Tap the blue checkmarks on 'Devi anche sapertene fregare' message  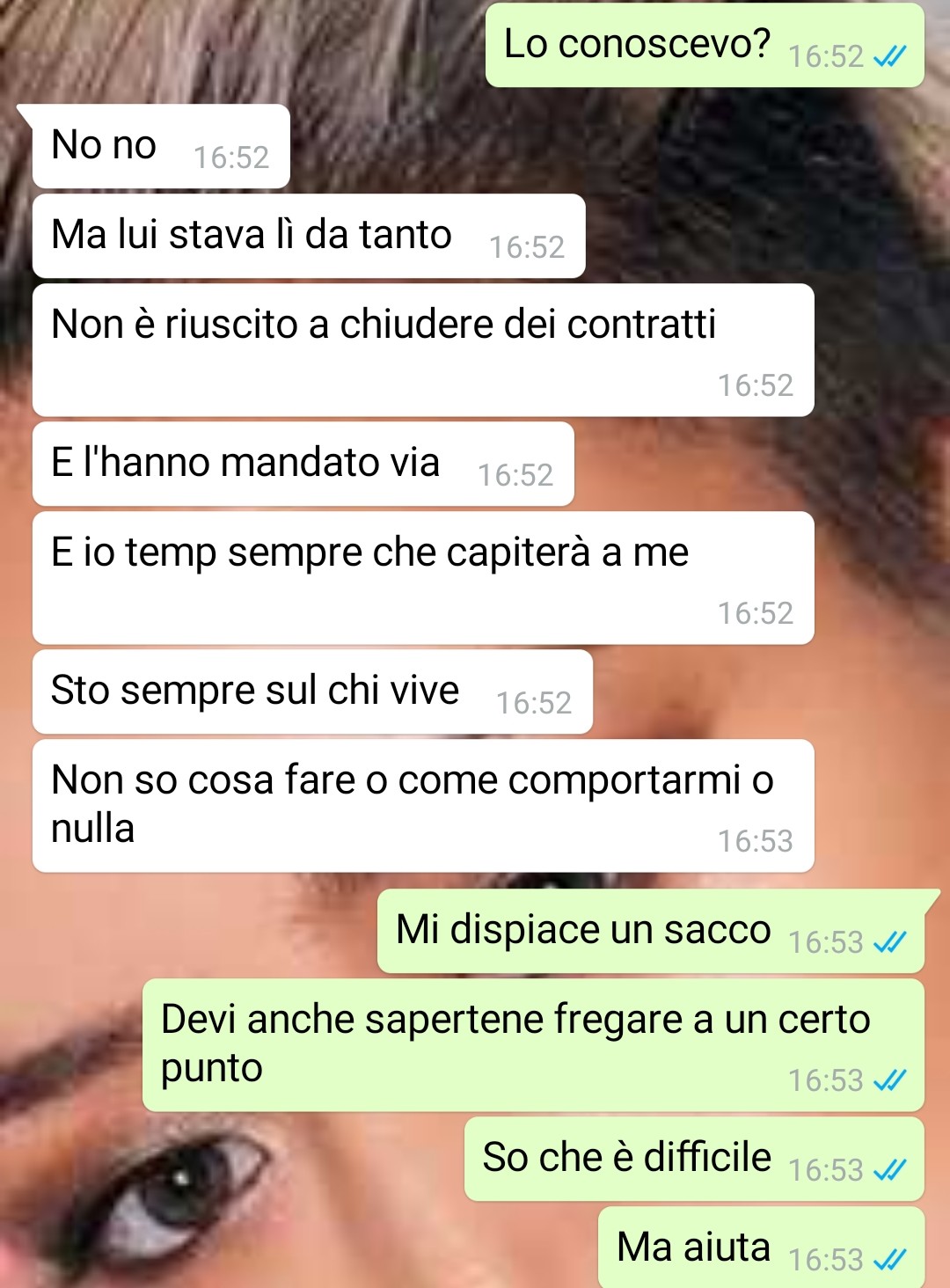click(889, 1080)
